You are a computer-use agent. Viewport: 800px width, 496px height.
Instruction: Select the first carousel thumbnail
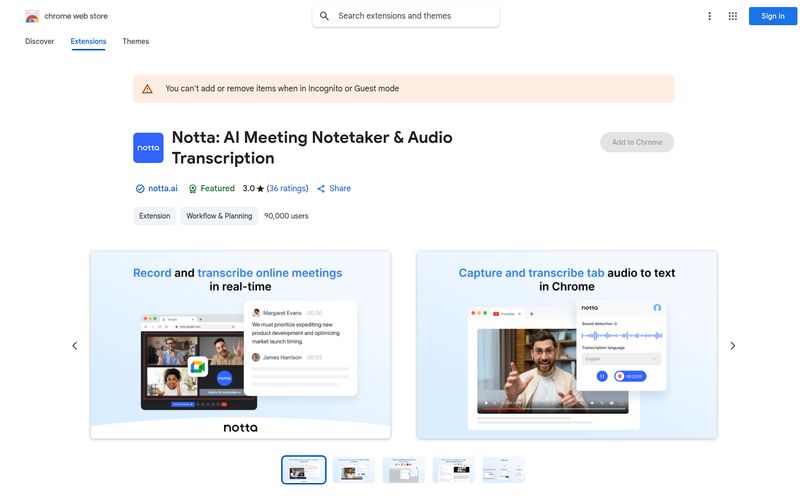pyautogui.click(x=304, y=469)
